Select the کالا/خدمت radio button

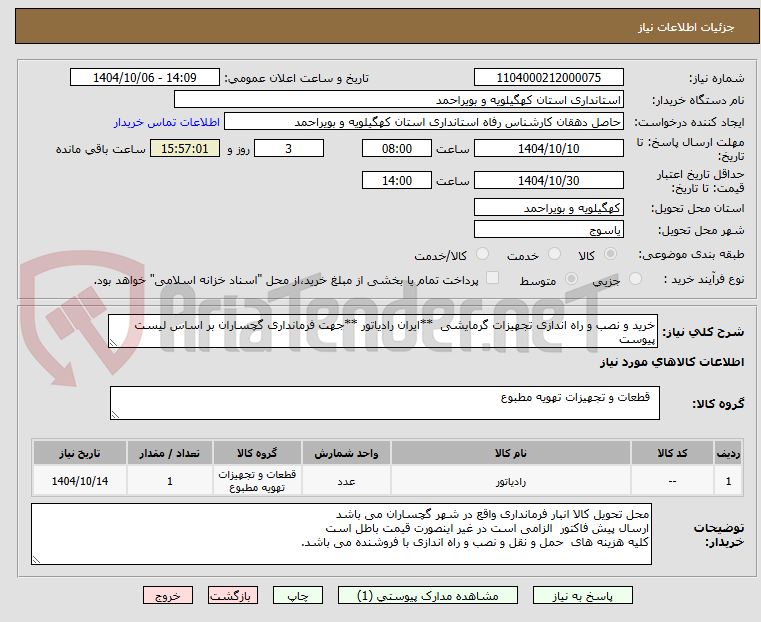pyautogui.click(x=482, y=254)
